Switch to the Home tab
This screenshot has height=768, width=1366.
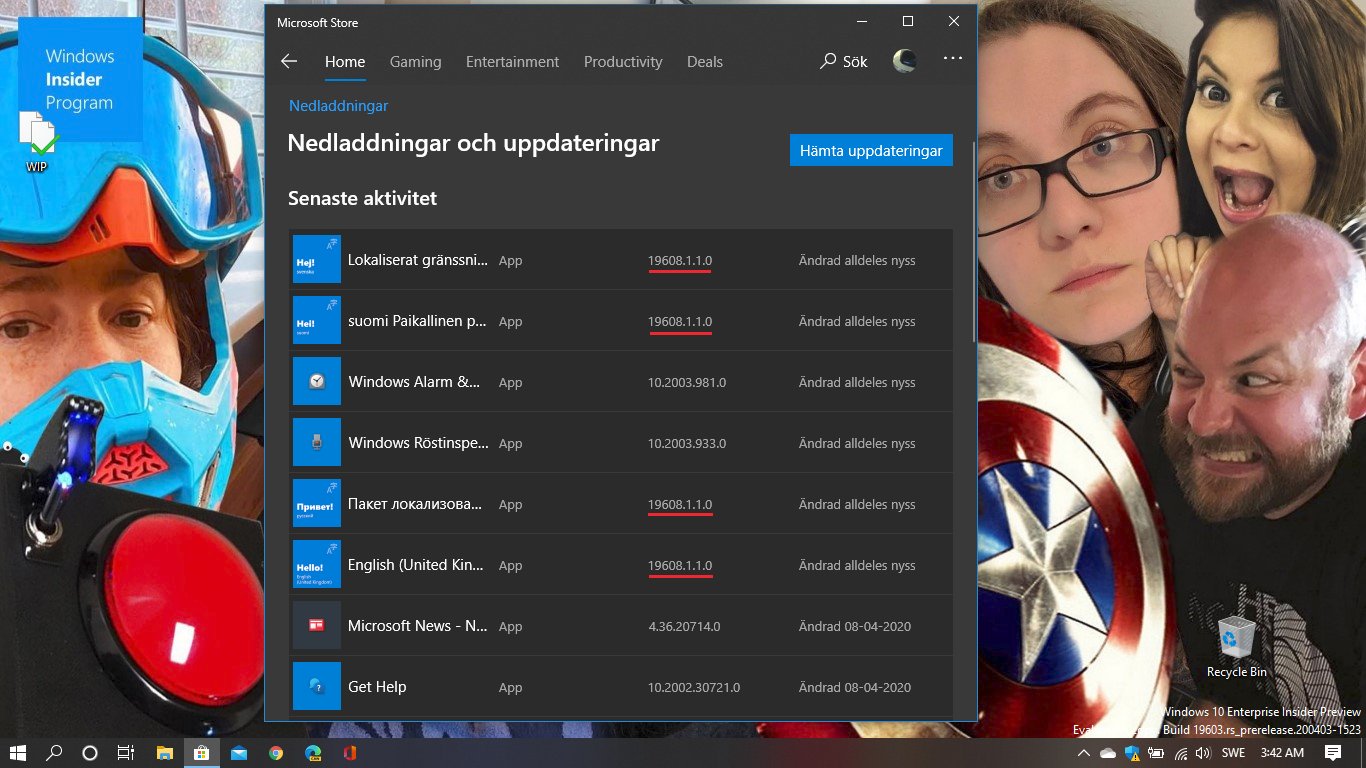click(345, 61)
